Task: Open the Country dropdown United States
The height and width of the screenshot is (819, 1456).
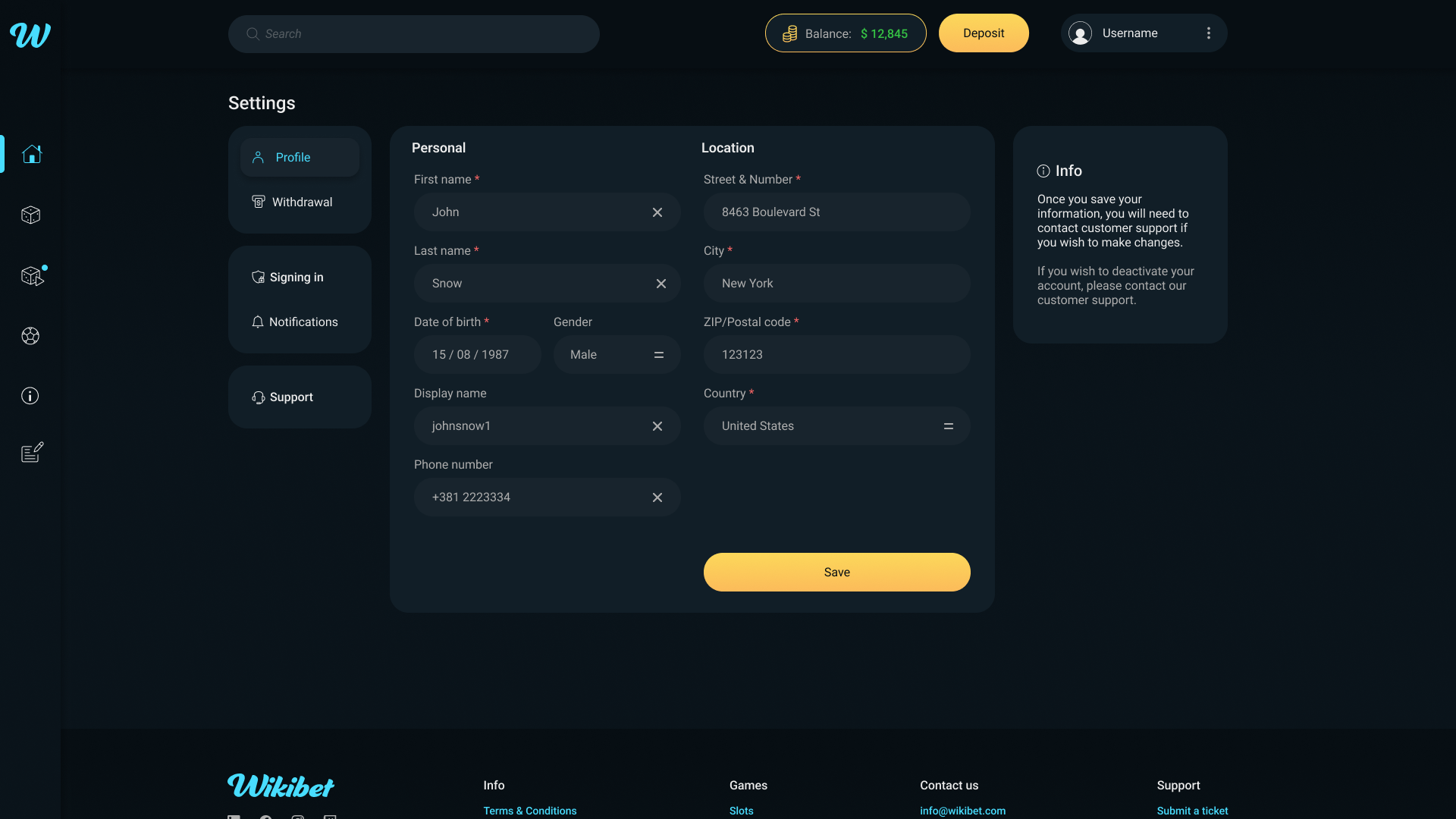Action: click(x=837, y=426)
